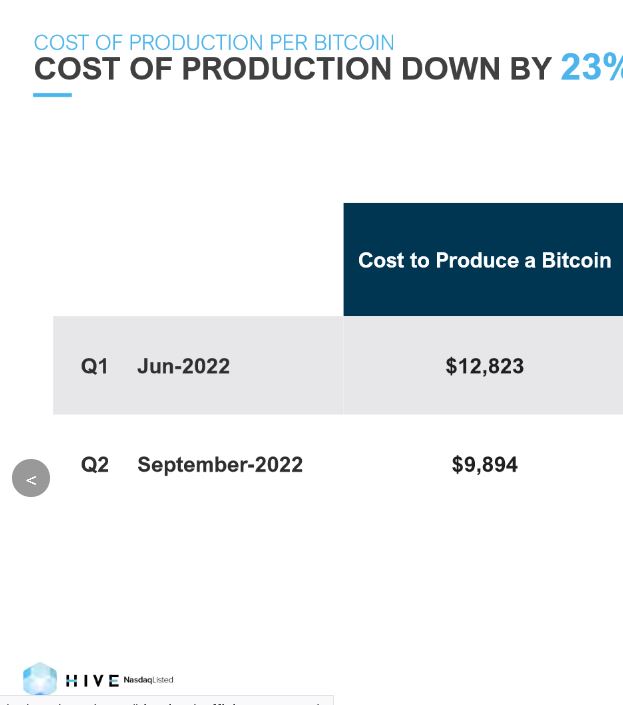Click the HIVE wordmark text
Viewport: 623px width, 705px height.
92,681
